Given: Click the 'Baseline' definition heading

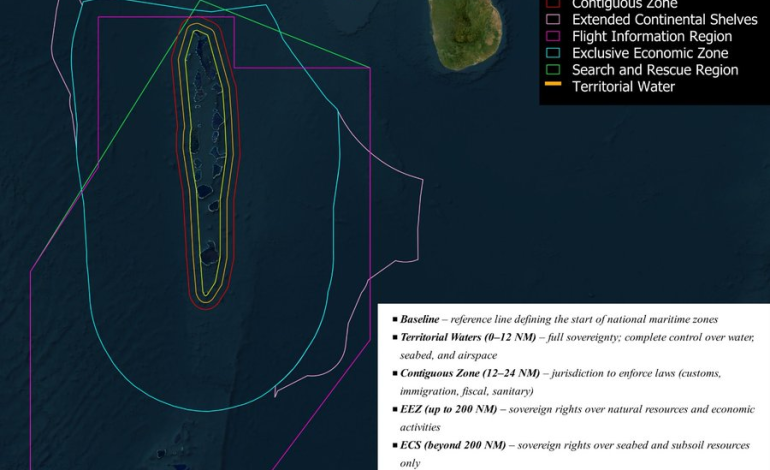Looking at the screenshot, I should pos(419,319).
